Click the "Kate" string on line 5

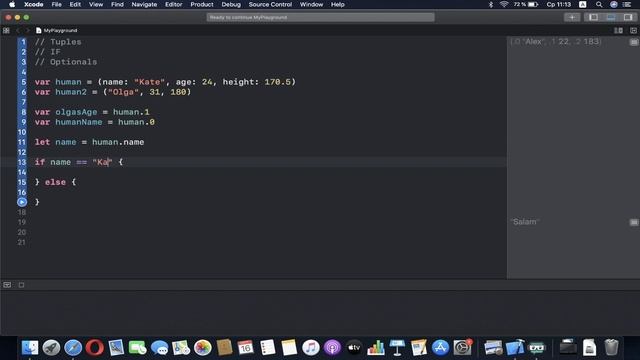coord(149,82)
